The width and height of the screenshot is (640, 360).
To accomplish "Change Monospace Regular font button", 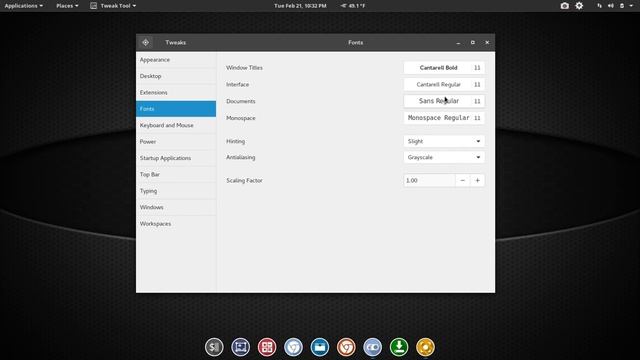I will click(444, 118).
